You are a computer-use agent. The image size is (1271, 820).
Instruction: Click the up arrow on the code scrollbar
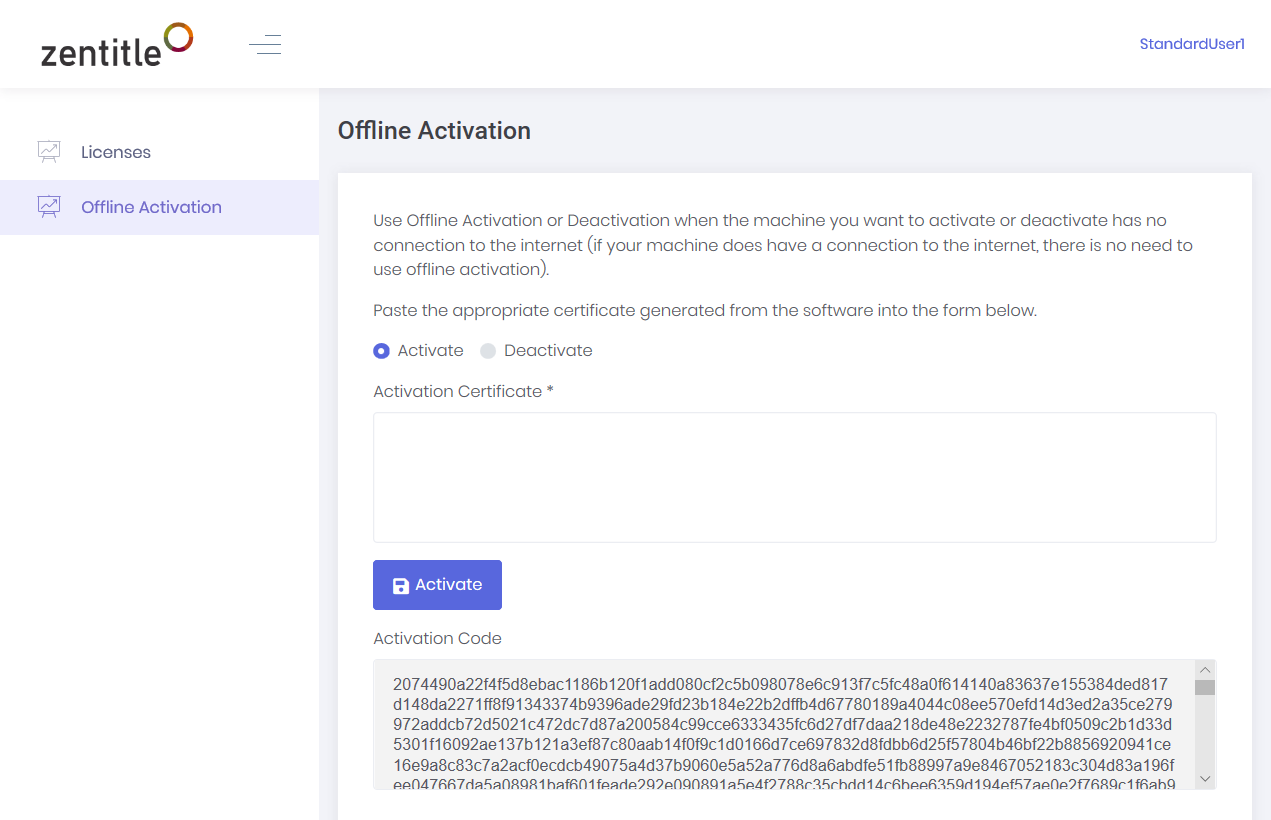[1205, 670]
